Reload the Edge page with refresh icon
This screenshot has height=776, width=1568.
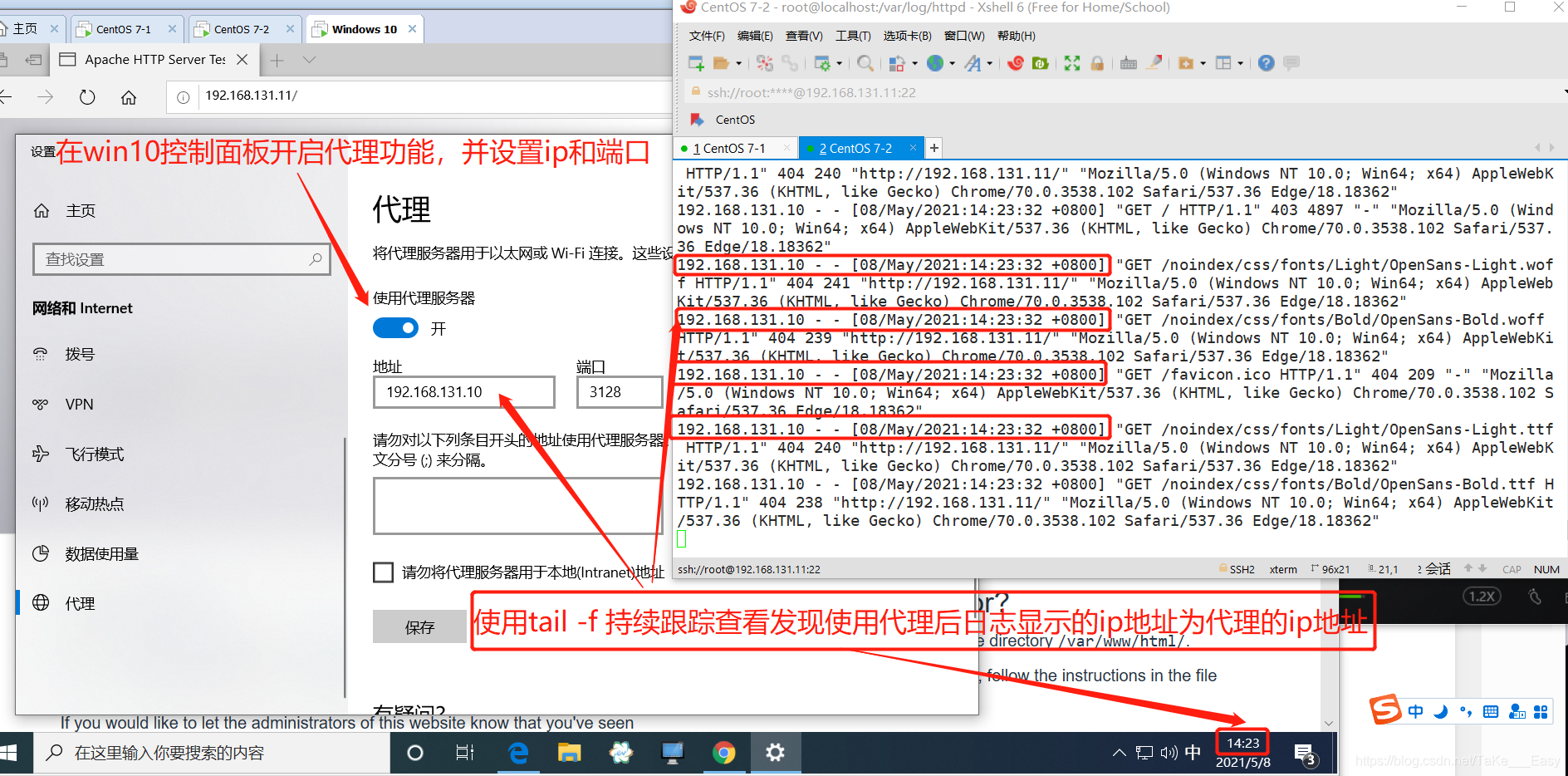87,97
